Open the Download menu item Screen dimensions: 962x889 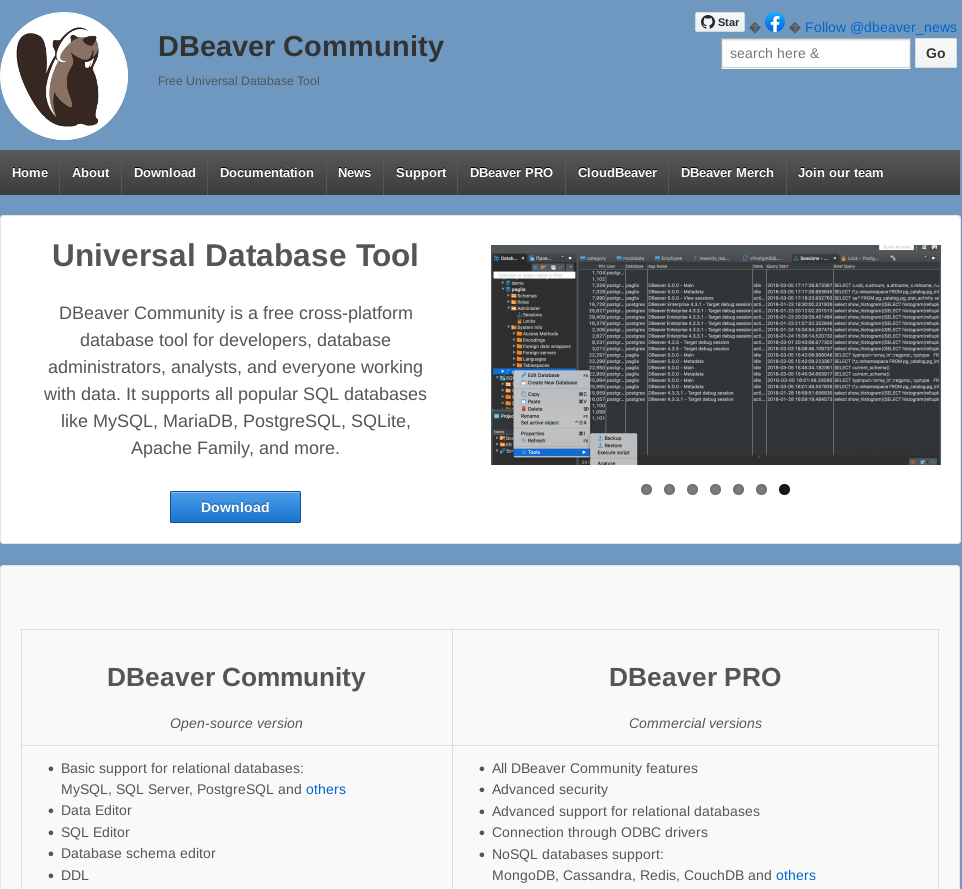[165, 173]
